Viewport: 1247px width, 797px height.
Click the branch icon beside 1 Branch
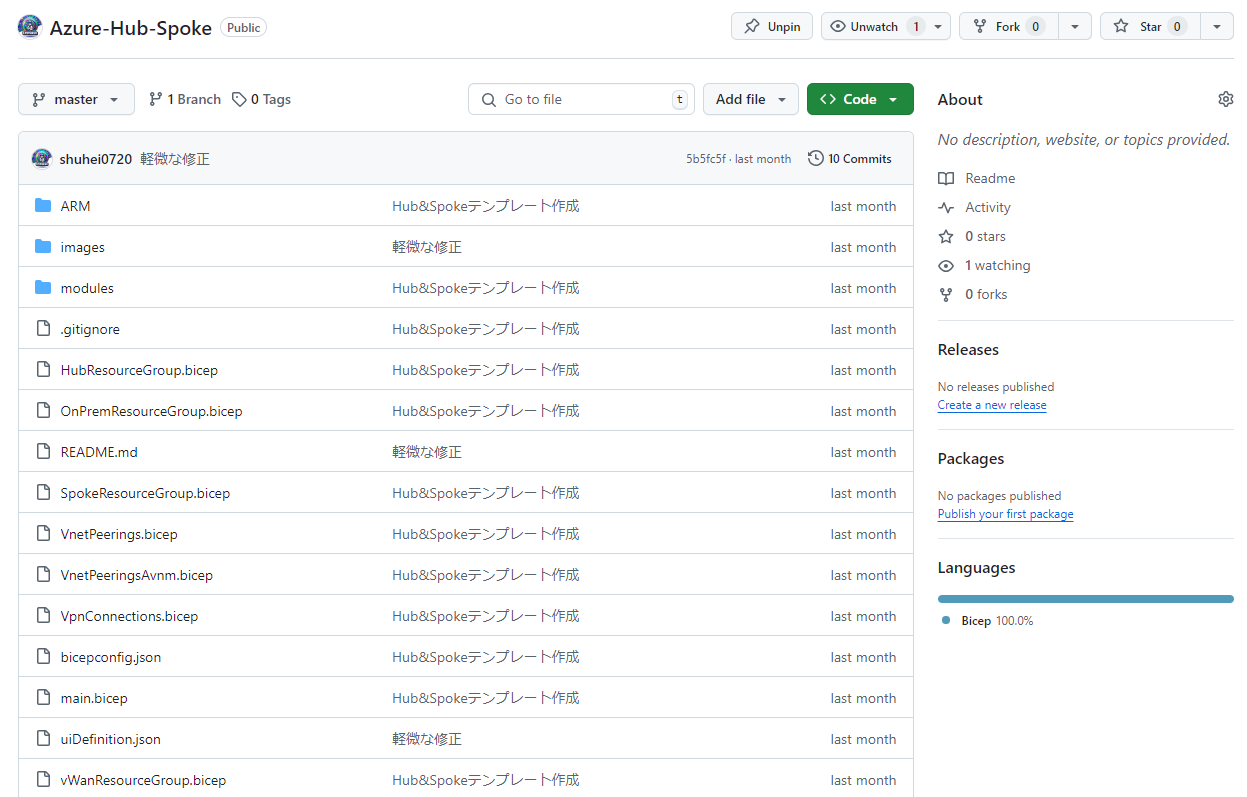point(155,99)
